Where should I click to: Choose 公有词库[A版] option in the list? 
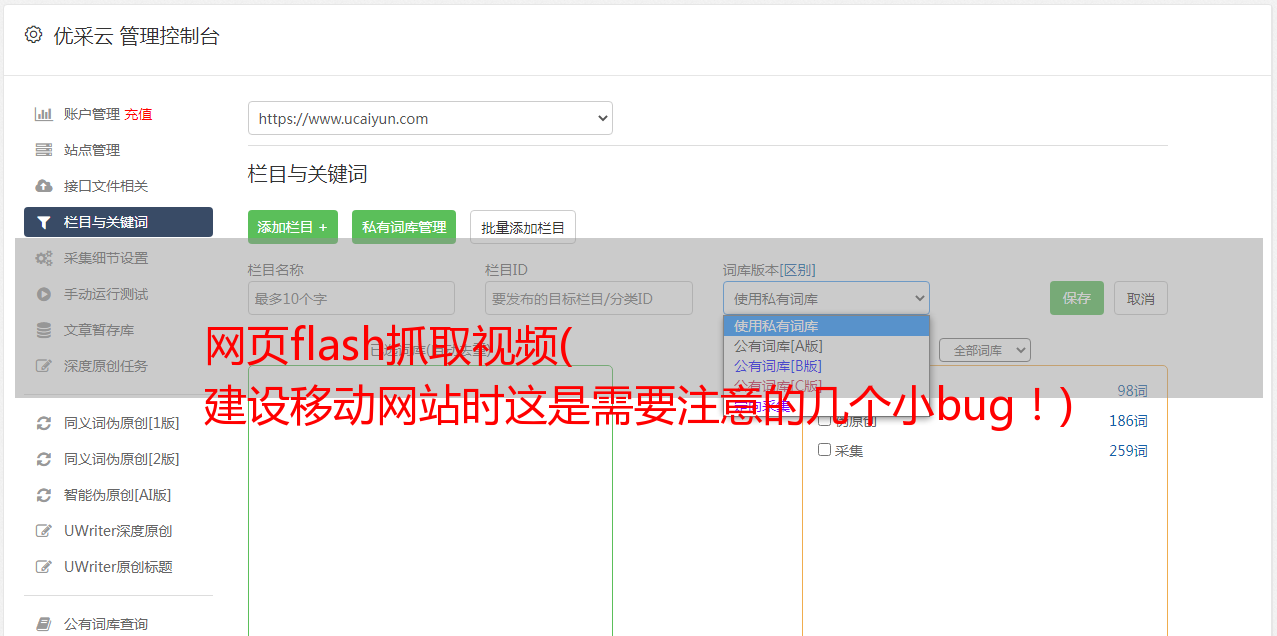(x=826, y=346)
